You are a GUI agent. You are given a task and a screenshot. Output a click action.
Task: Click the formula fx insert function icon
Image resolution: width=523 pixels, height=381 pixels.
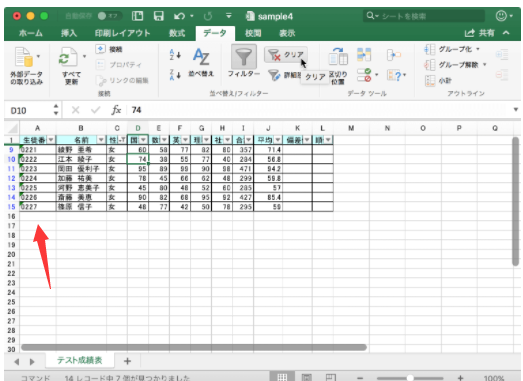coord(116,110)
